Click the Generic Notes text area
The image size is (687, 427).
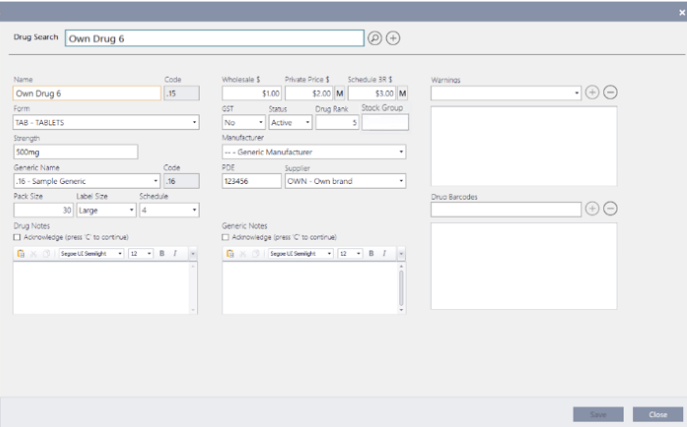pos(310,288)
